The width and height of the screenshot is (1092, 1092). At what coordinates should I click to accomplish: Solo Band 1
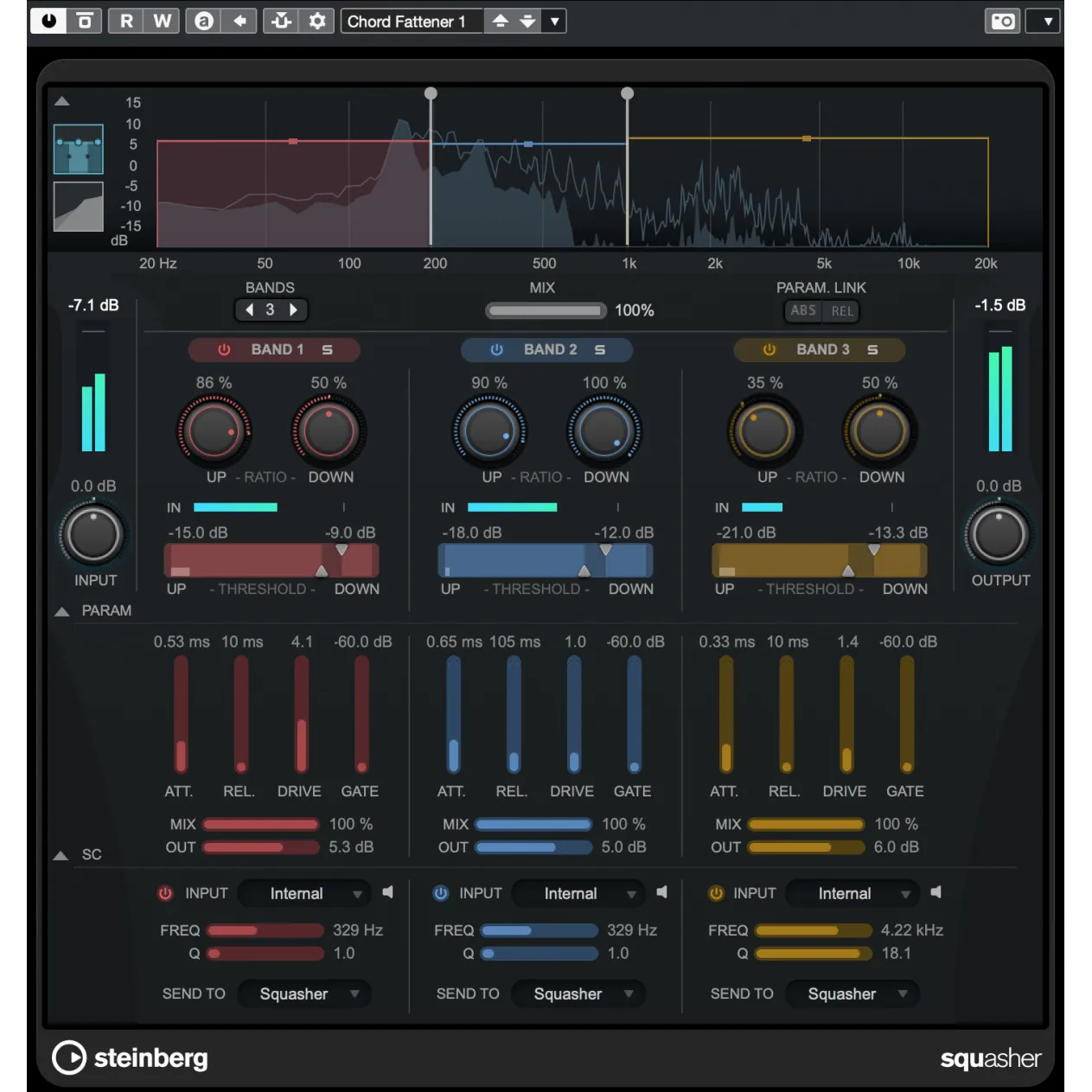click(x=328, y=350)
